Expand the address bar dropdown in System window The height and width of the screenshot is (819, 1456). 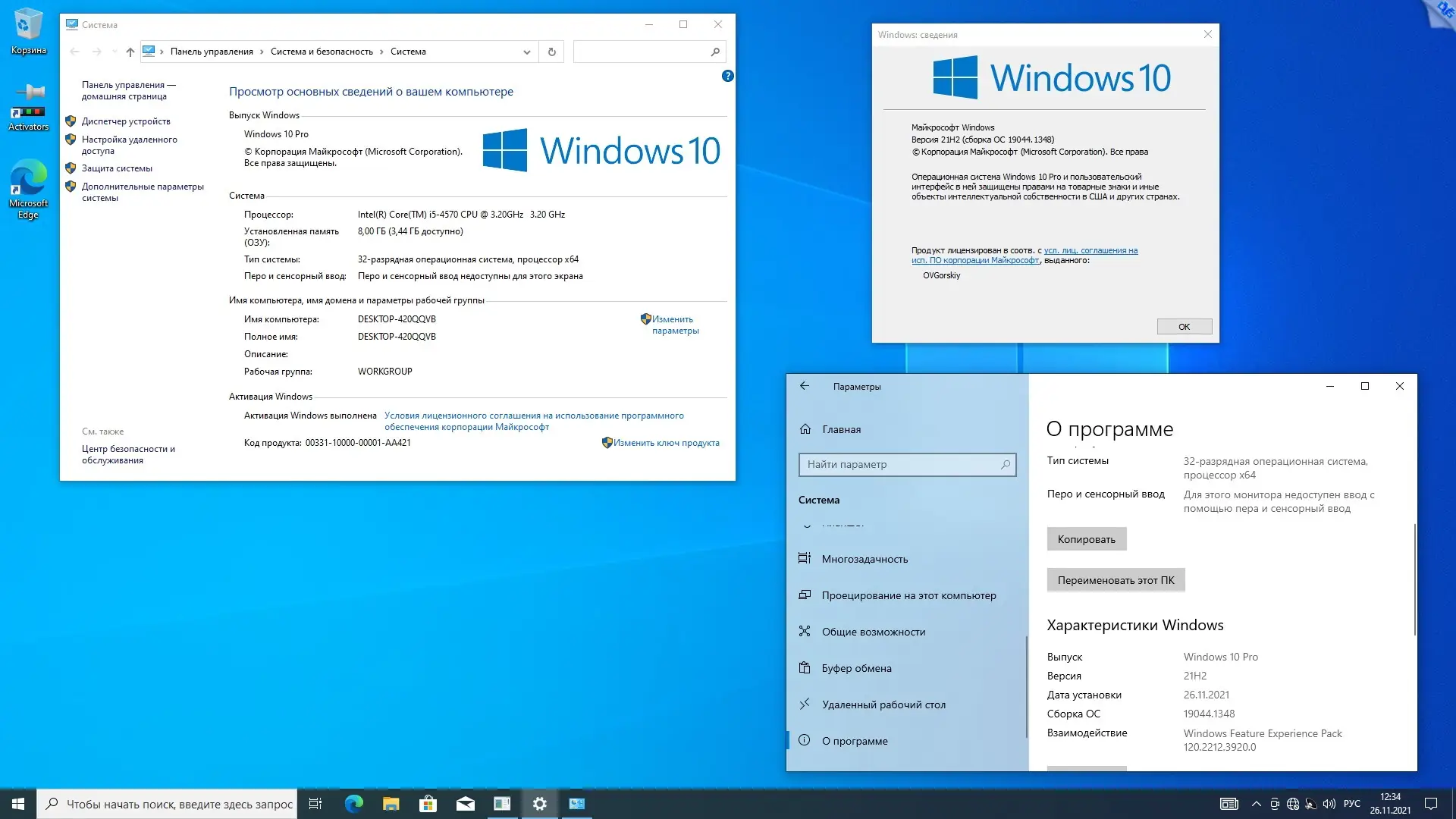[526, 52]
